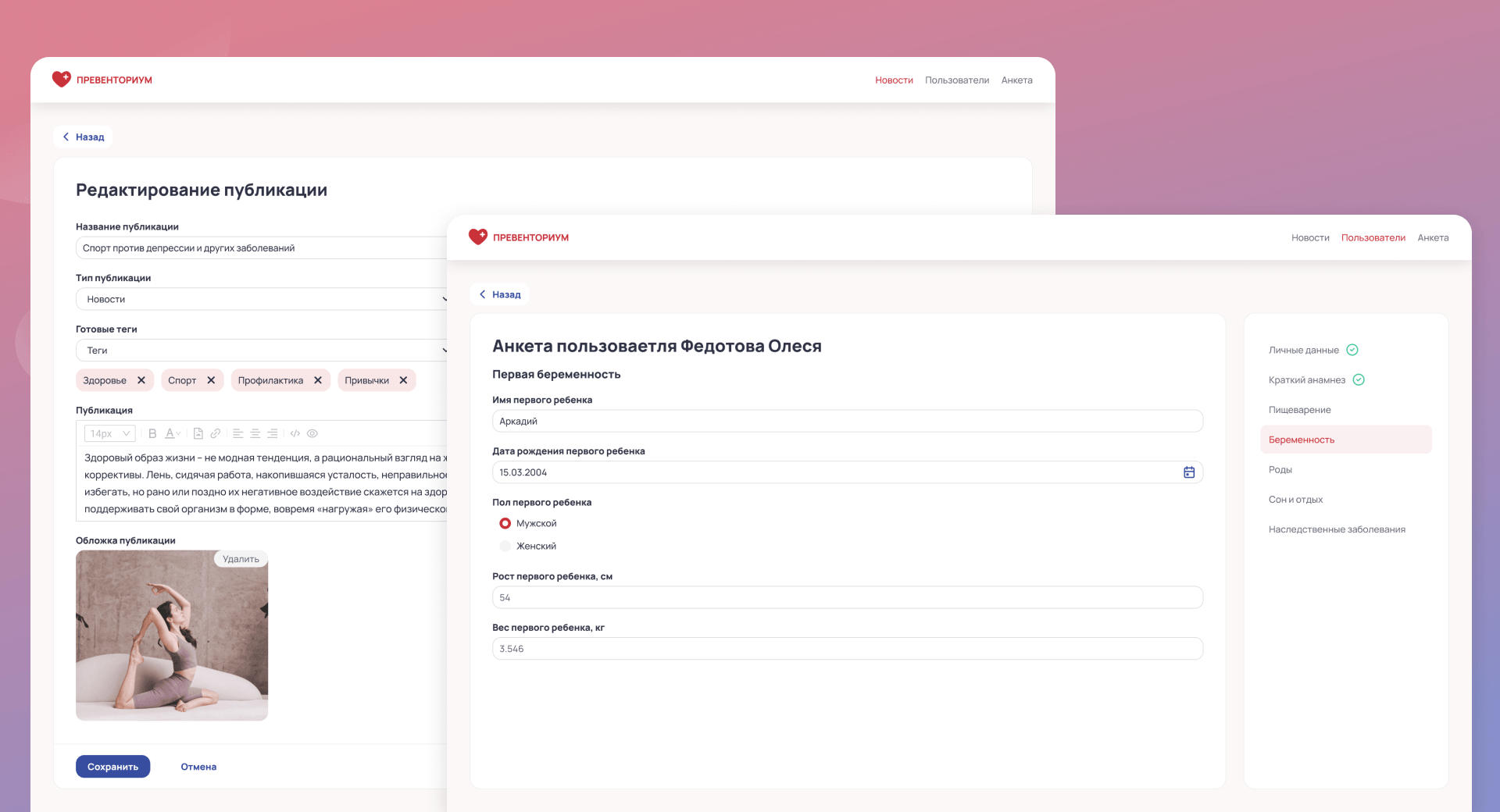Click Удалить on the publication cover image

(241, 559)
